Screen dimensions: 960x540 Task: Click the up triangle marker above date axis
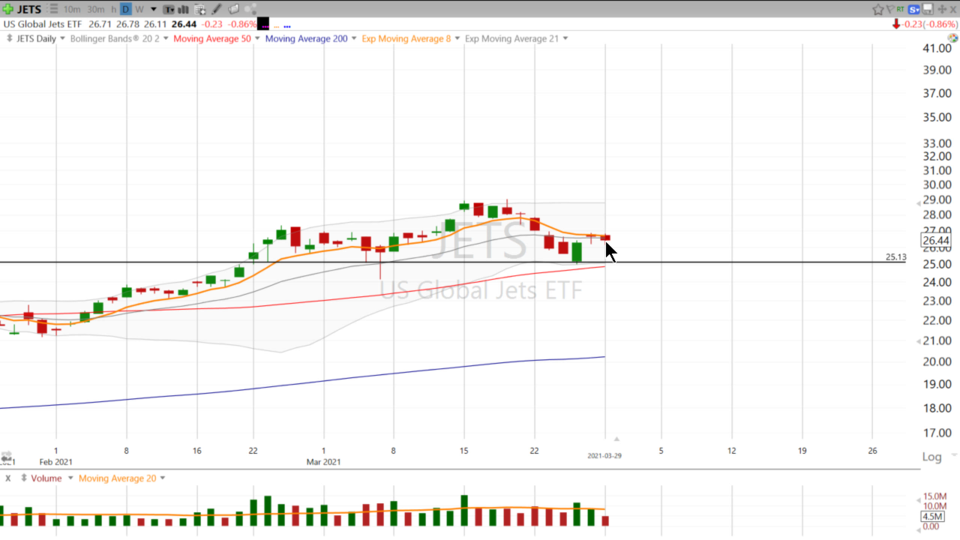617,439
